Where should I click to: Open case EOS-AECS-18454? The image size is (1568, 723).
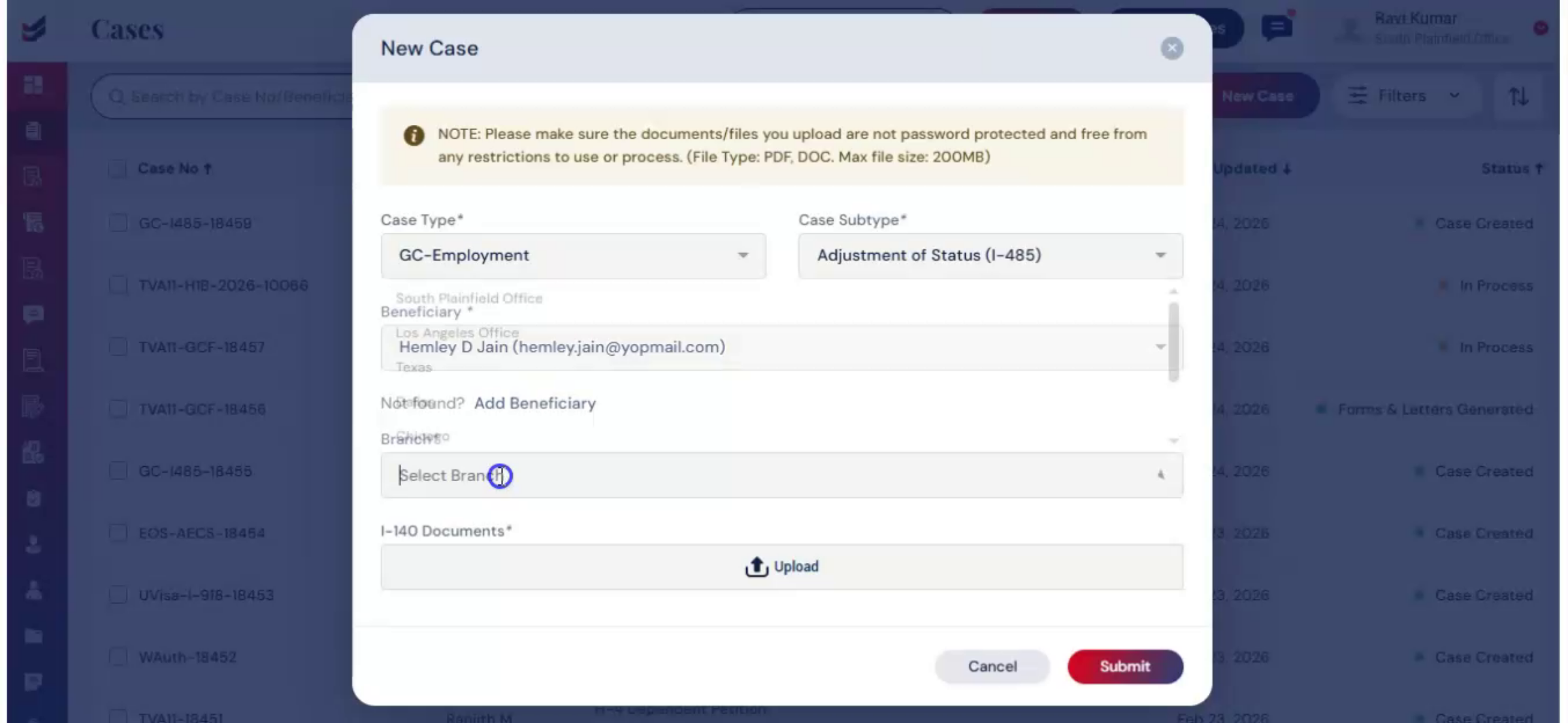[201, 533]
